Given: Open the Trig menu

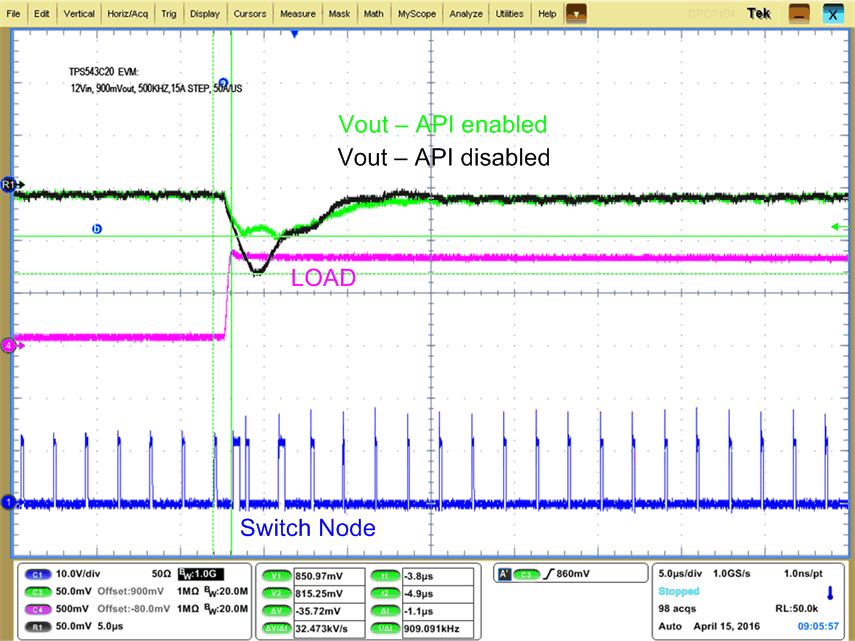Looking at the screenshot, I should 168,13.
